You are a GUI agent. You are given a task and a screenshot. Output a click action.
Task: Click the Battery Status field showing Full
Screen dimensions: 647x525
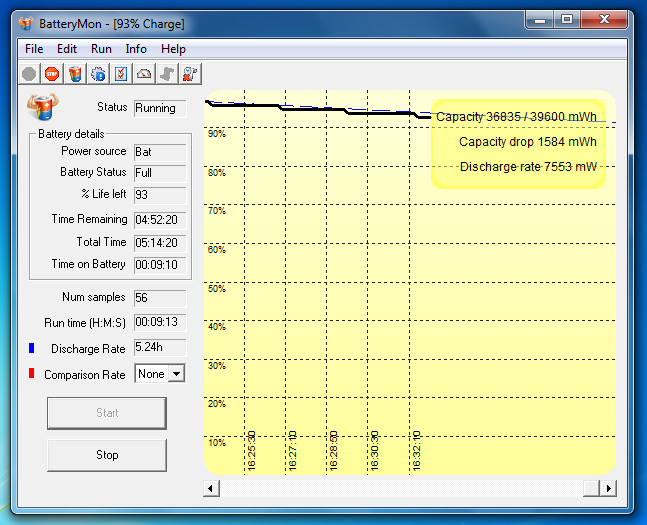[x=160, y=173]
